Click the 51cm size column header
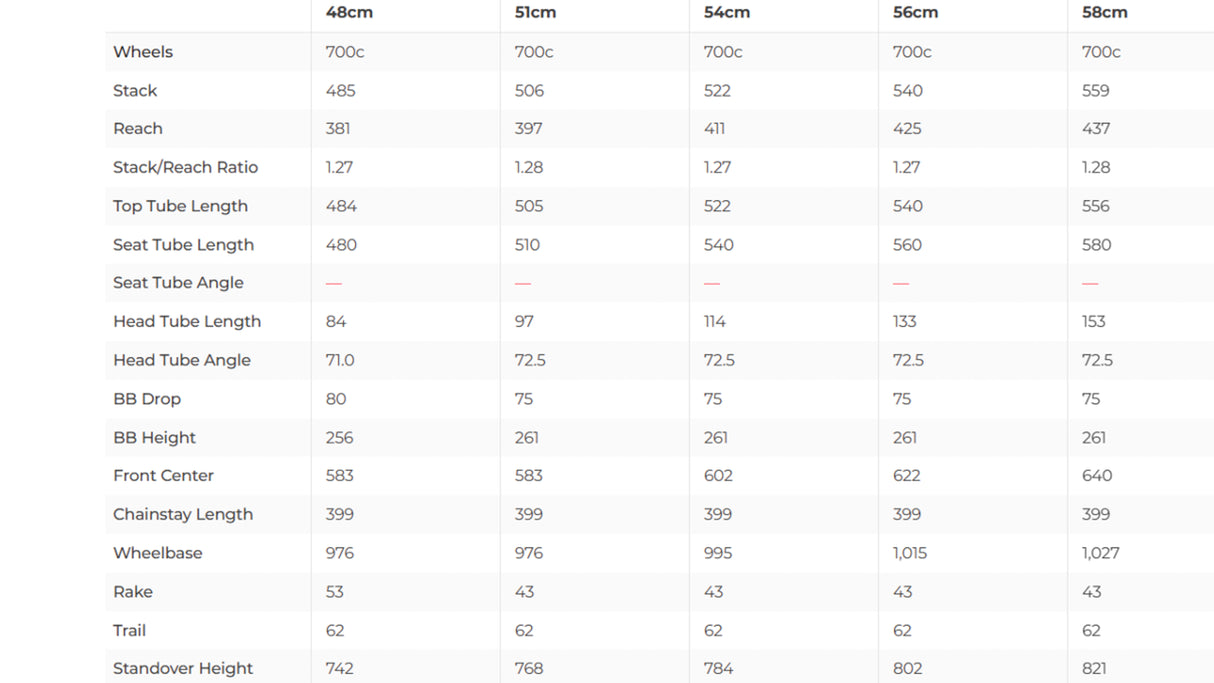The image size is (1214, 683). [536, 13]
